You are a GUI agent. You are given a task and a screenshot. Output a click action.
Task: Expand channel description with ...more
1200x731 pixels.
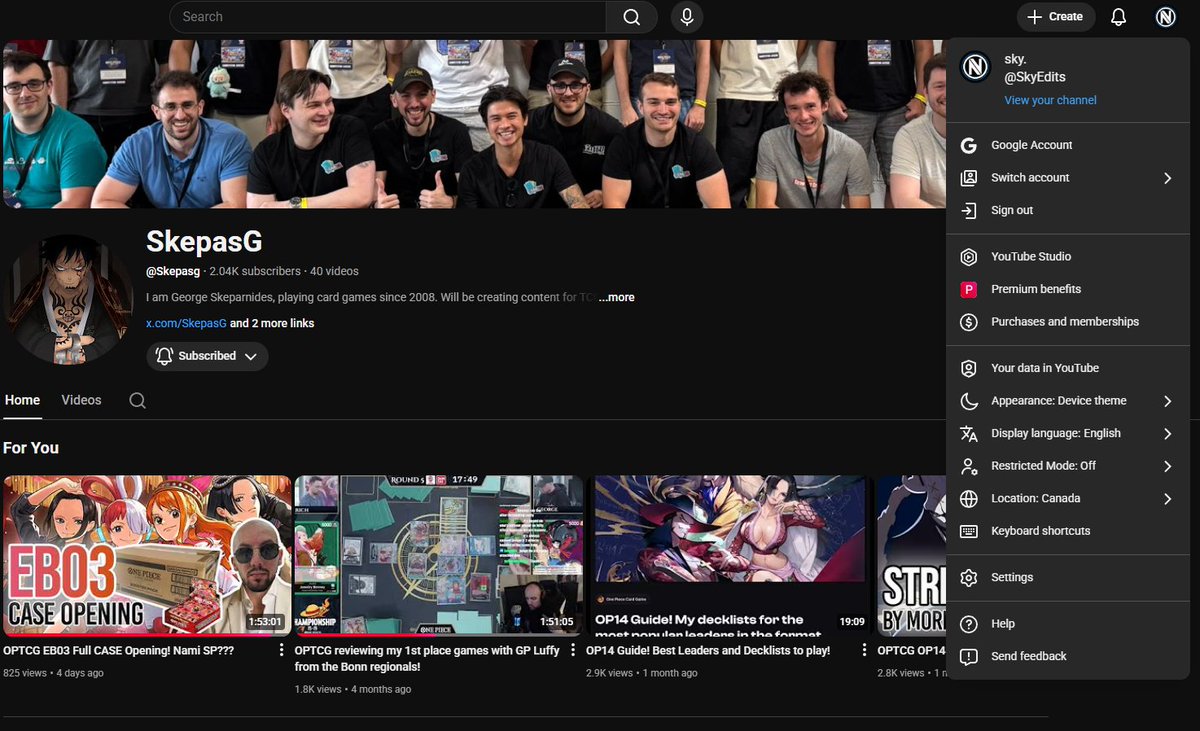coord(617,297)
